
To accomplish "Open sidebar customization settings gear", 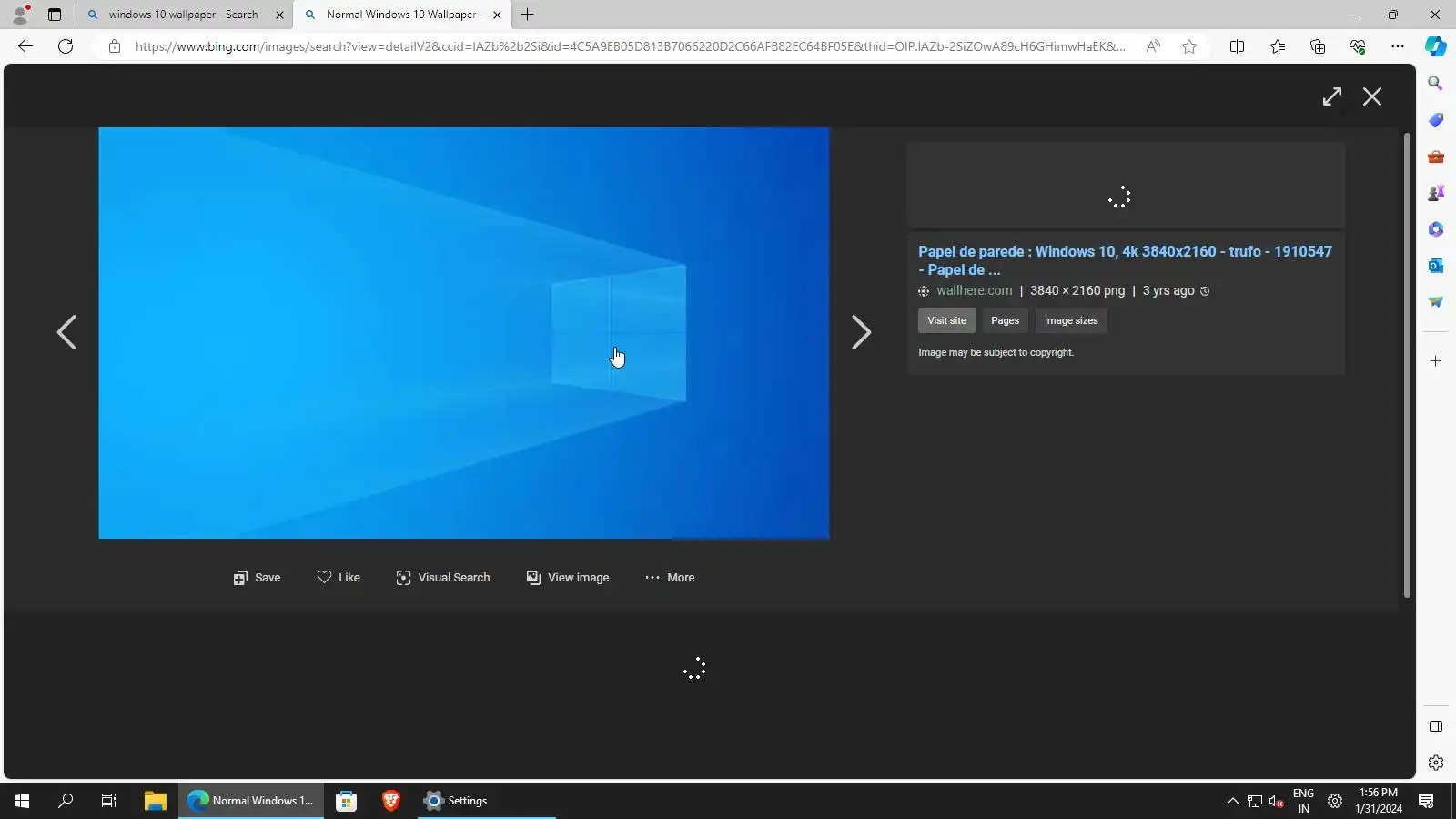I will 1436,763.
